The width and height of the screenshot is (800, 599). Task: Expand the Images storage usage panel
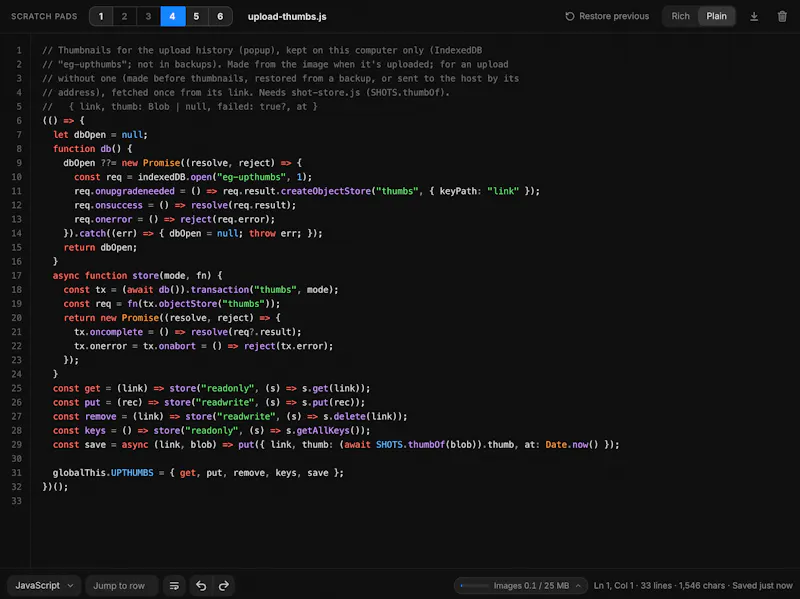point(521,585)
